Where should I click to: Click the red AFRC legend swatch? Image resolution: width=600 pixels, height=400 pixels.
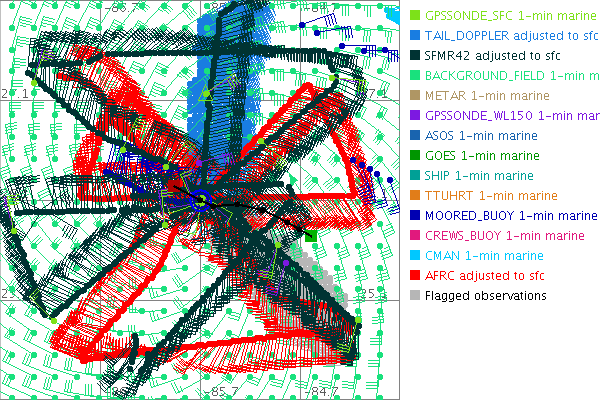click(413, 276)
